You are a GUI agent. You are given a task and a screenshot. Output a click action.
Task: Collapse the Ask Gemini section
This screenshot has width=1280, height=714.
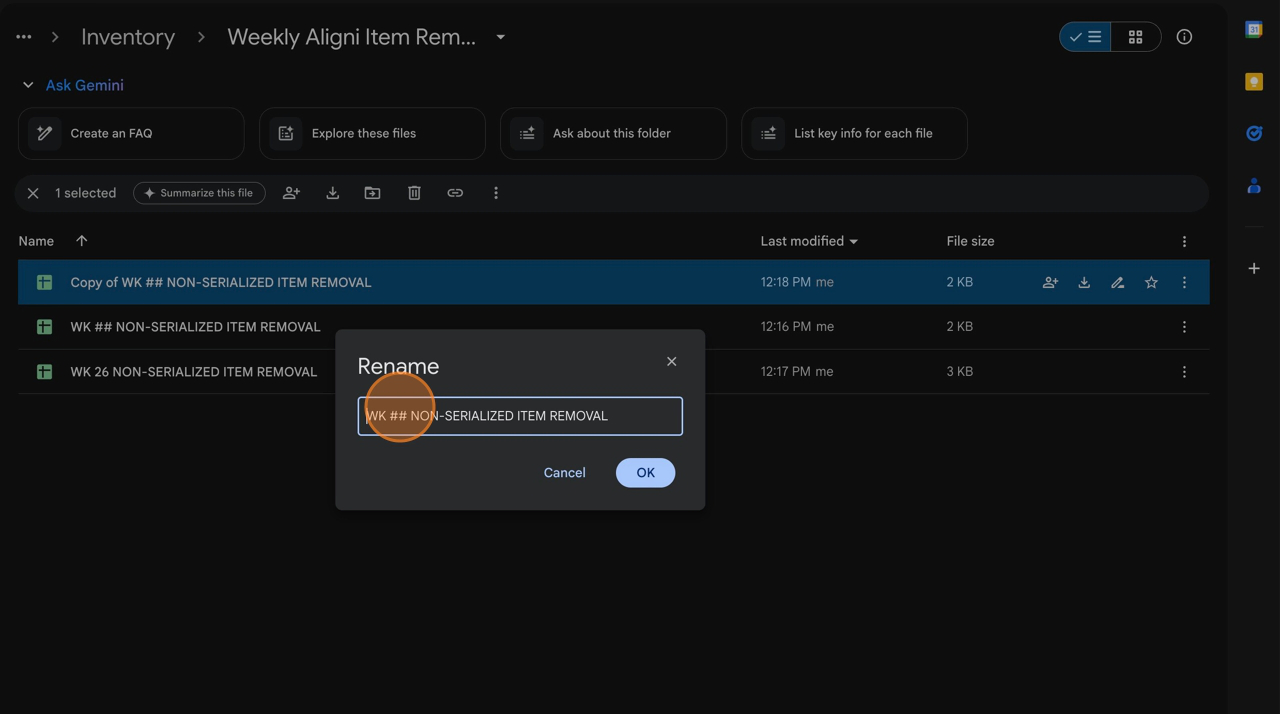(28, 85)
